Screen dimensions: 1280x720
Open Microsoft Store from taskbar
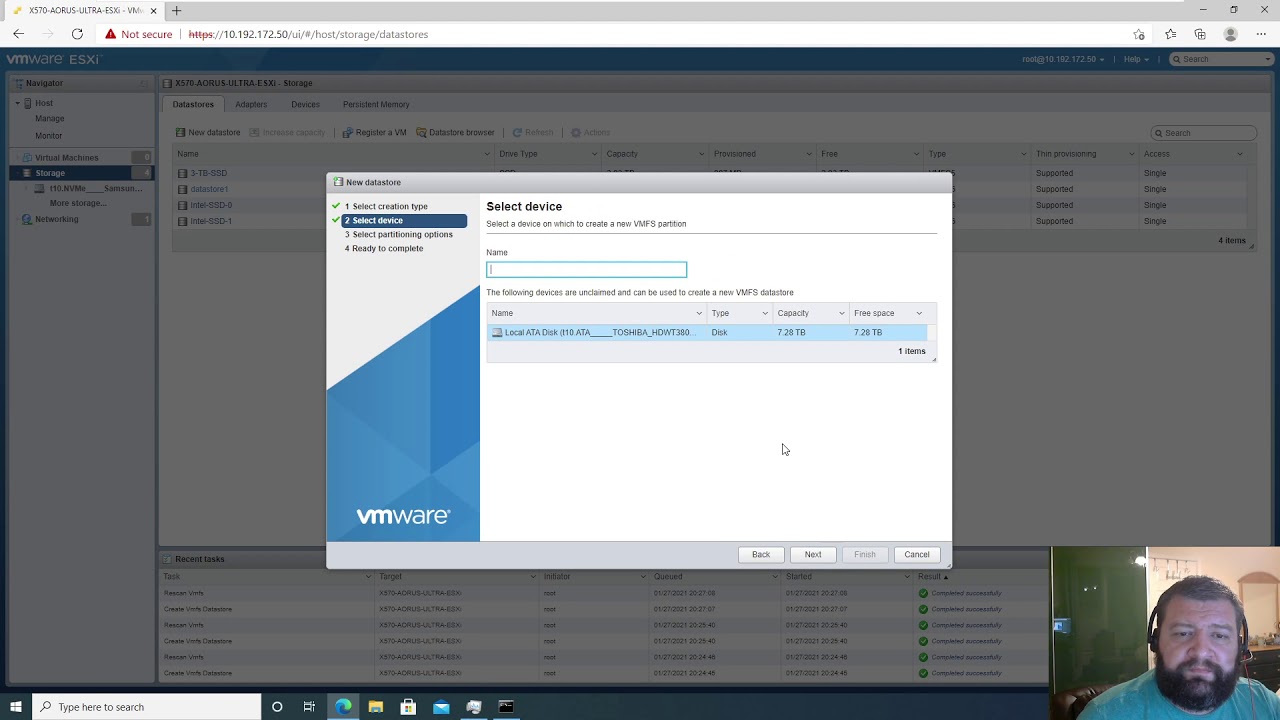click(x=408, y=707)
